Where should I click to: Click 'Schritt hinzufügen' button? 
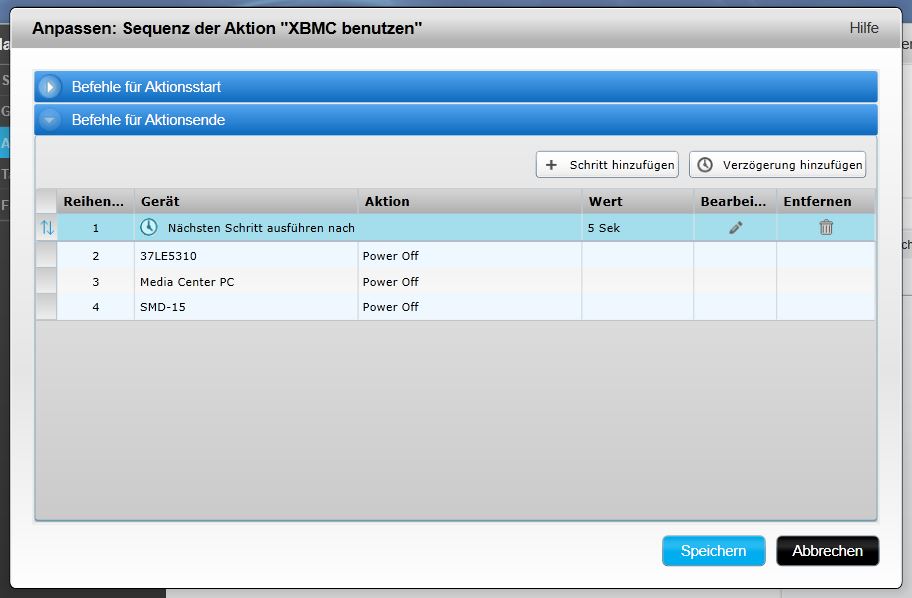607,165
